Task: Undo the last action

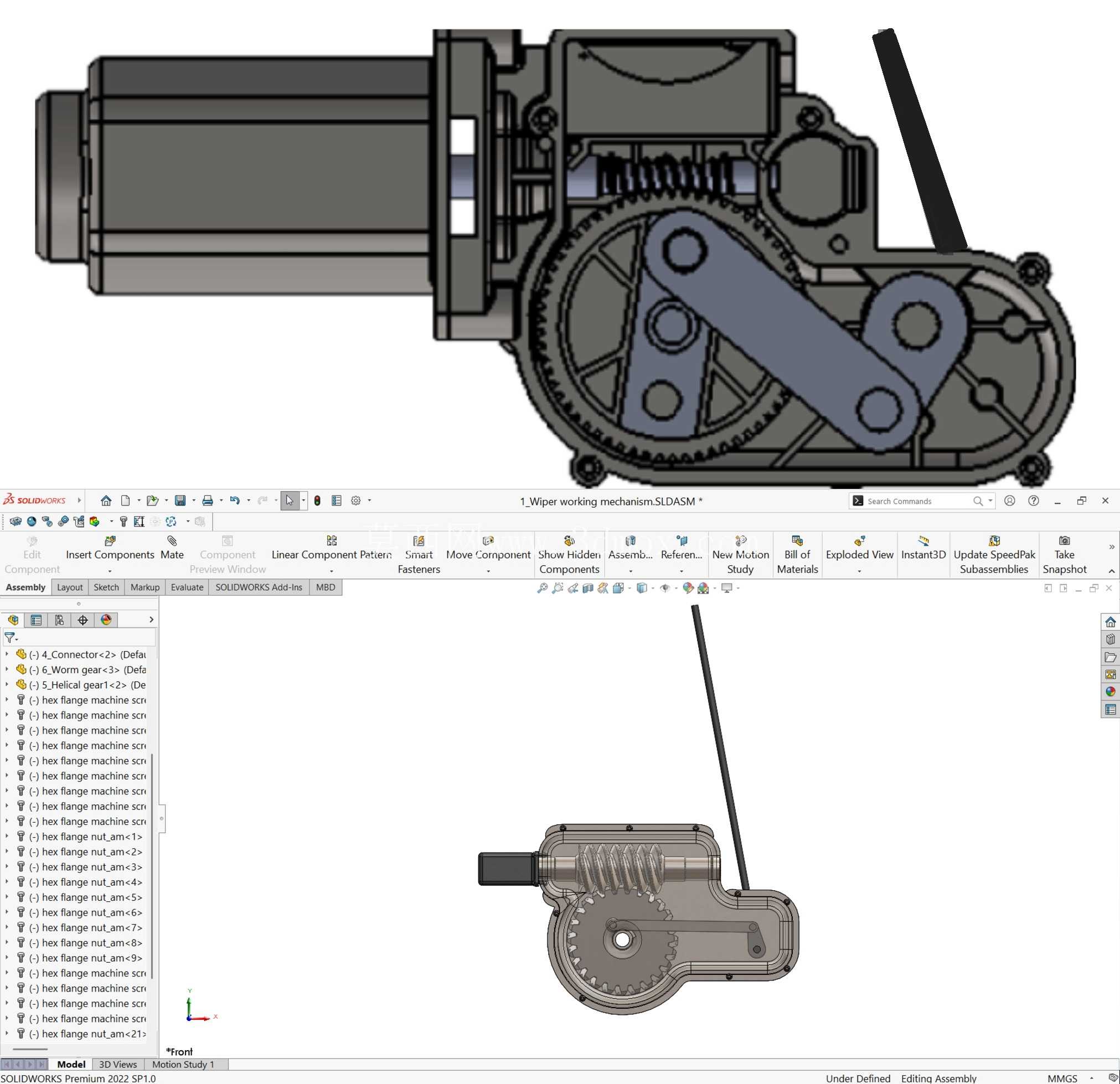Action: [235, 500]
